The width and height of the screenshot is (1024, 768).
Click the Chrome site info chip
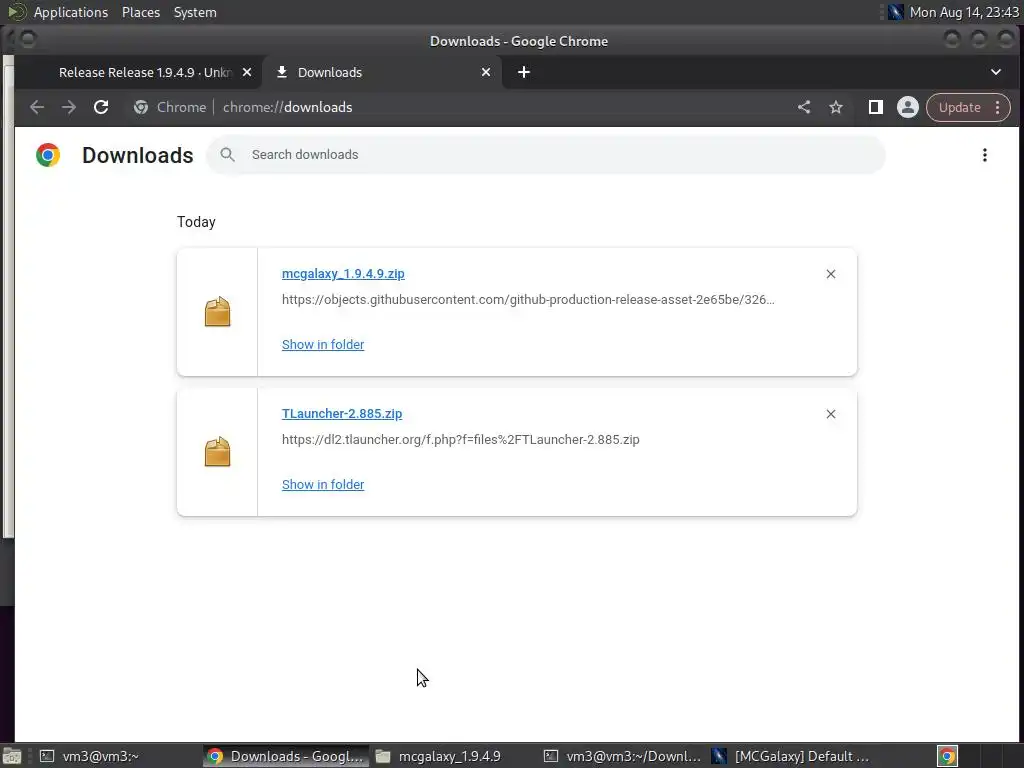170,107
